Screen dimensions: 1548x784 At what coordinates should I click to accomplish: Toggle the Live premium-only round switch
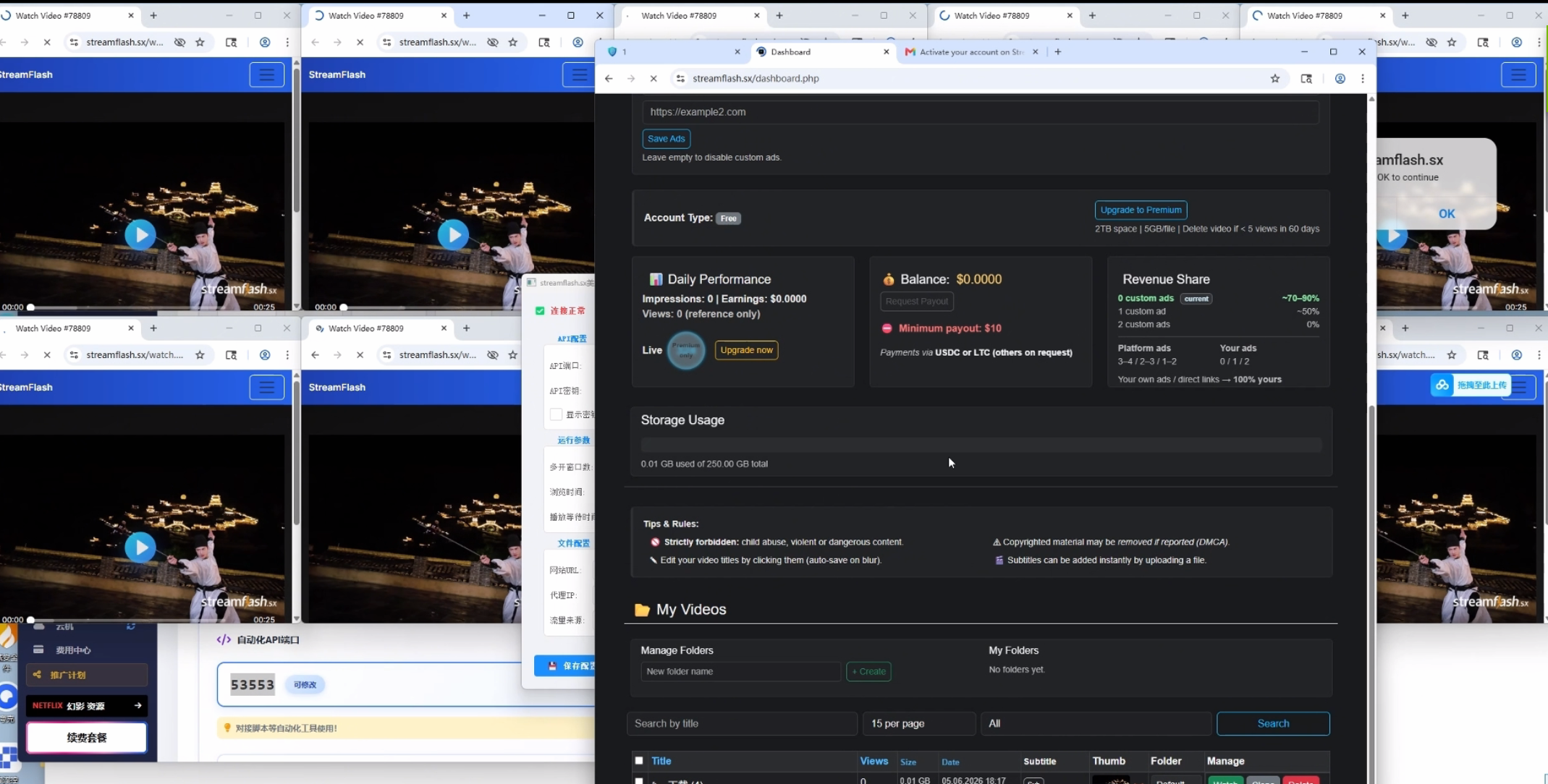click(x=685, y=350)
